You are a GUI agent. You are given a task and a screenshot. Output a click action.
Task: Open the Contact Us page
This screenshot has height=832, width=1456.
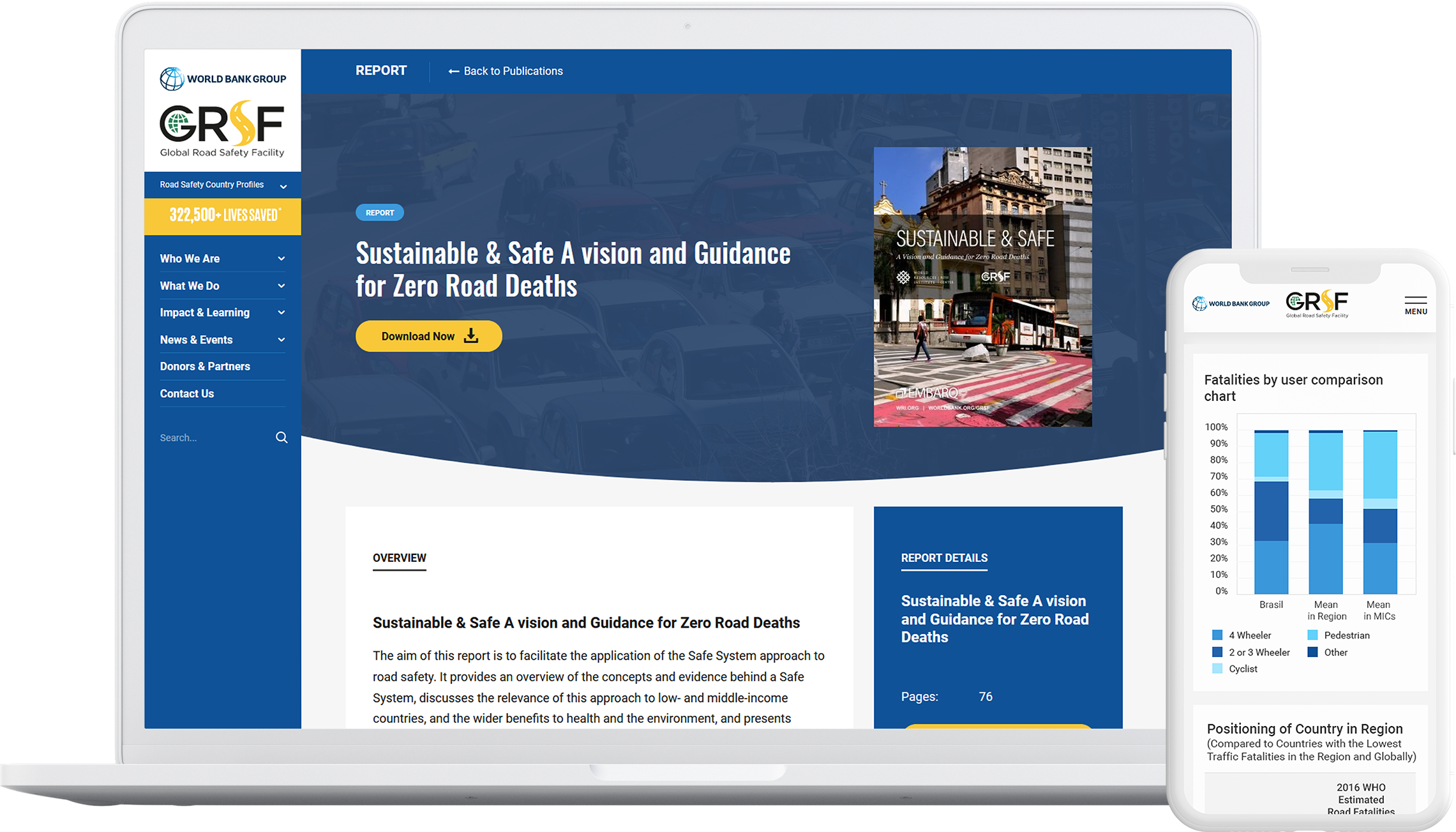coord(187,393)
